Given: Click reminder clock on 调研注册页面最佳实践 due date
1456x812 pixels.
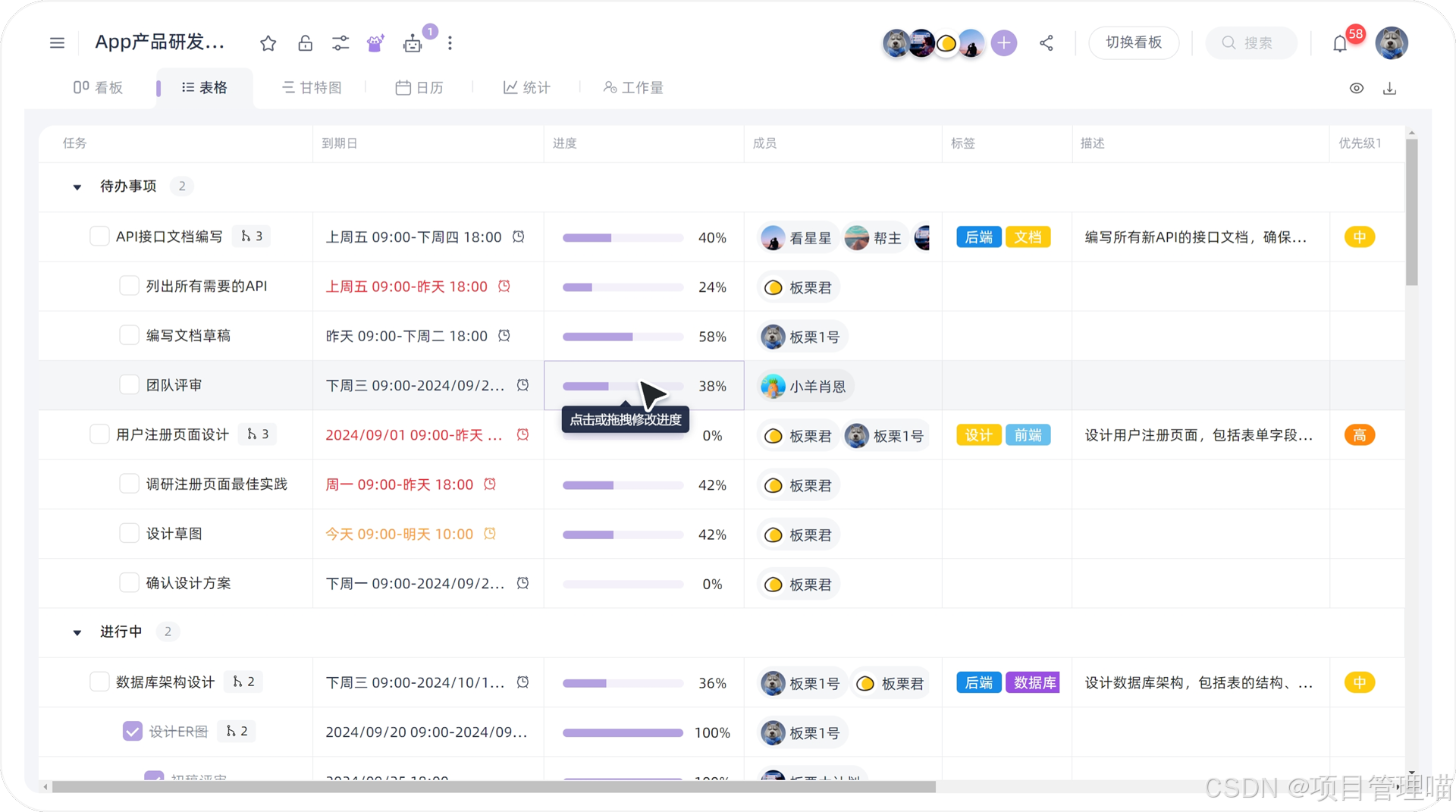Looking at the screenshot, I should (x=490, y=484).
